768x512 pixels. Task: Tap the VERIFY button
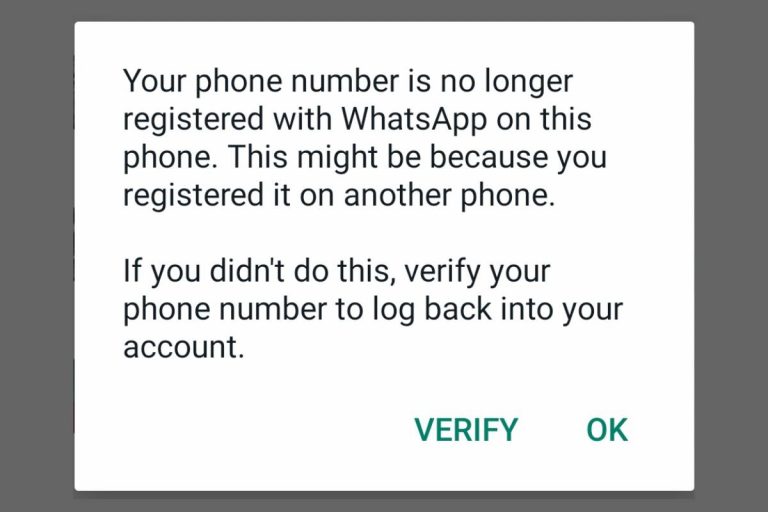click(466, 430)
